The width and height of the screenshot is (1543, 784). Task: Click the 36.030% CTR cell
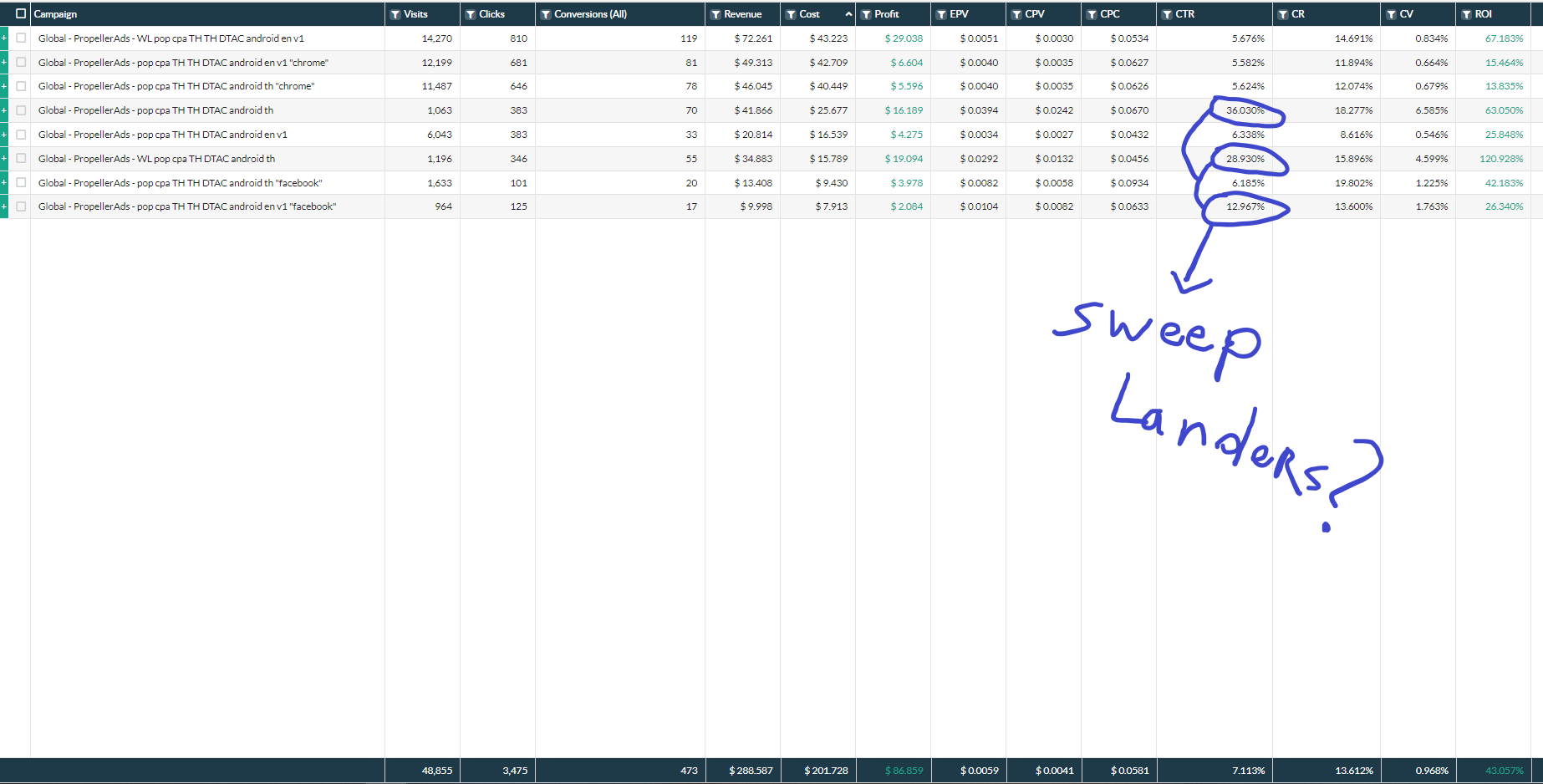pos(1245,110)
